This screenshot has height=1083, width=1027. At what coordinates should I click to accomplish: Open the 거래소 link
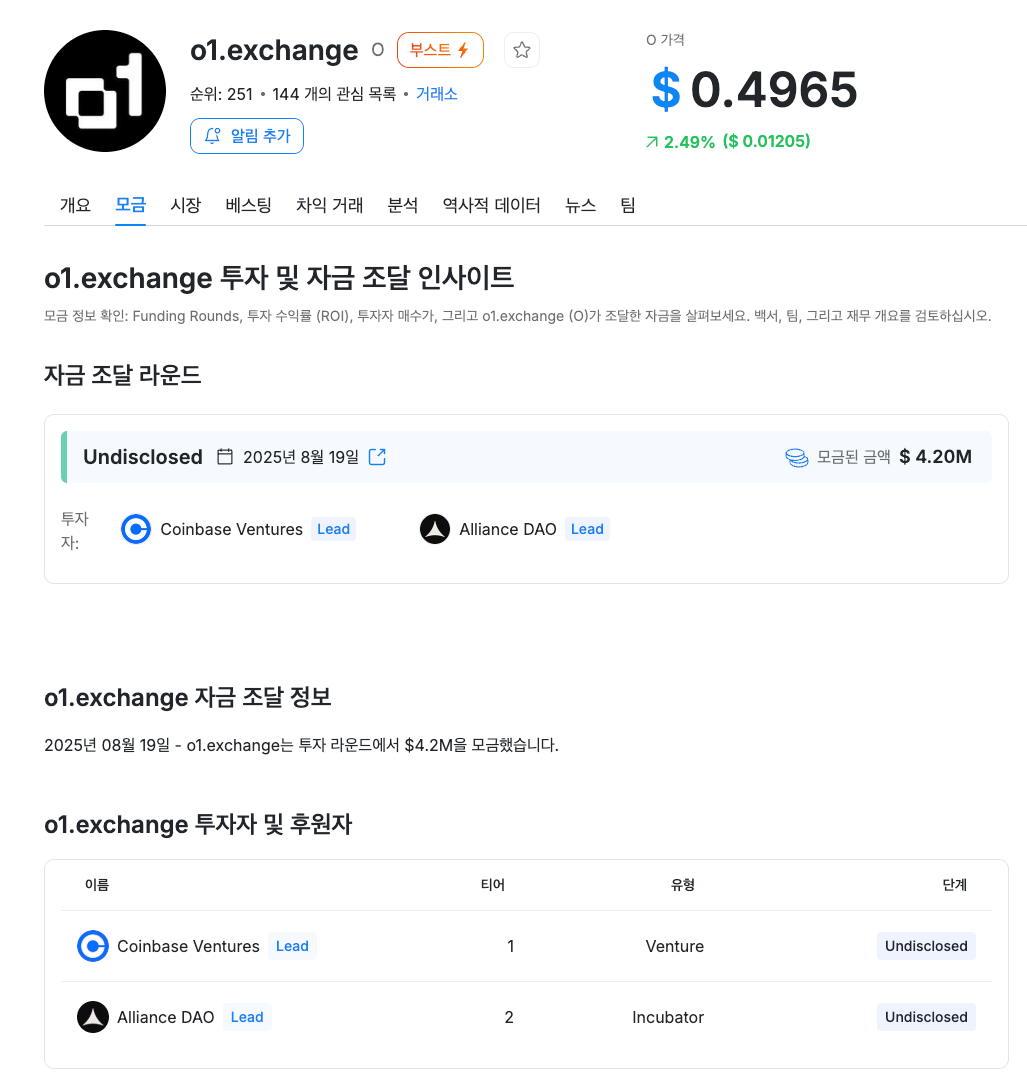click(x=436, y=94)
